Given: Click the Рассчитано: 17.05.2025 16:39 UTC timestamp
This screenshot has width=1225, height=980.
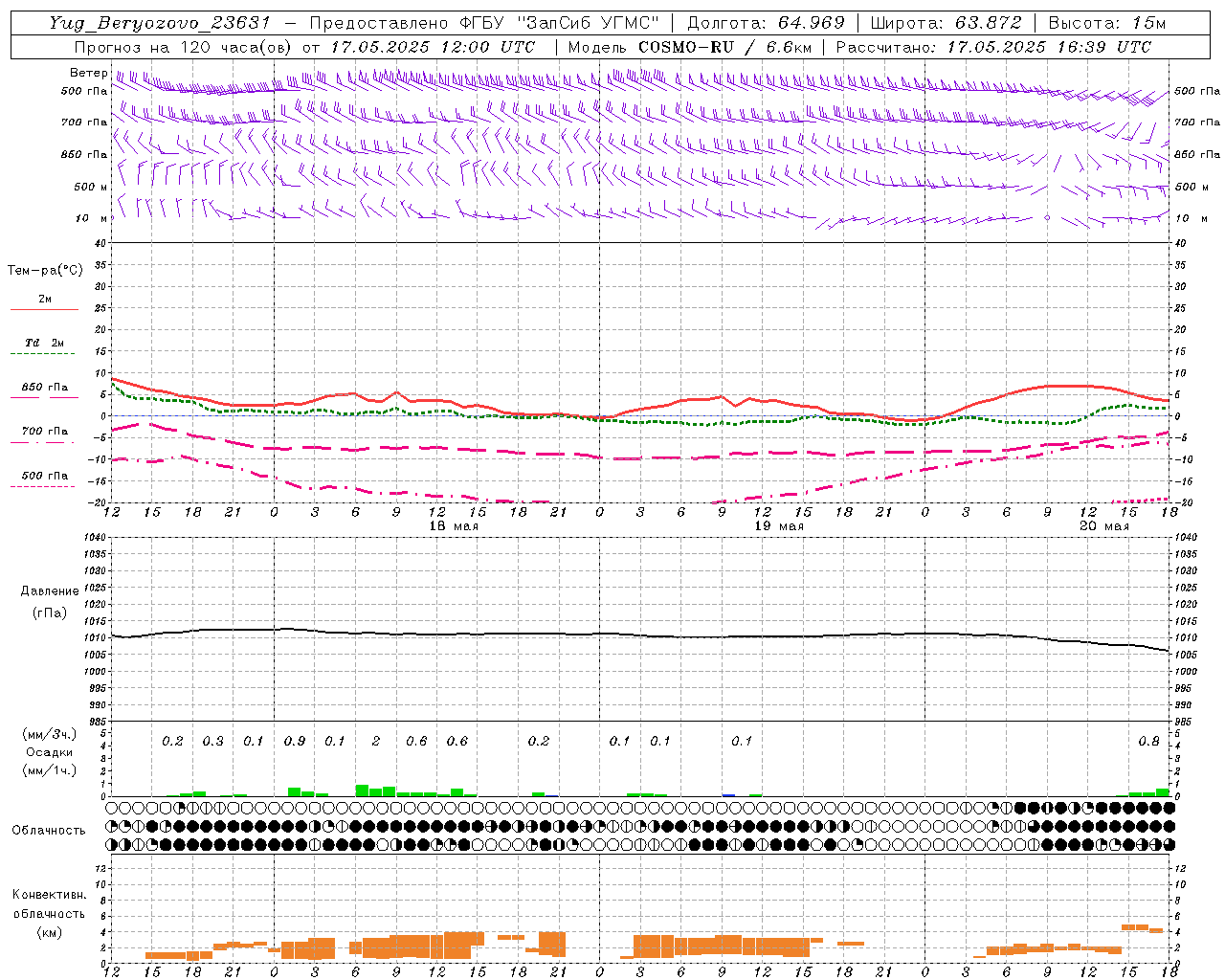Looking at the screenshot, I should (993, 47).
